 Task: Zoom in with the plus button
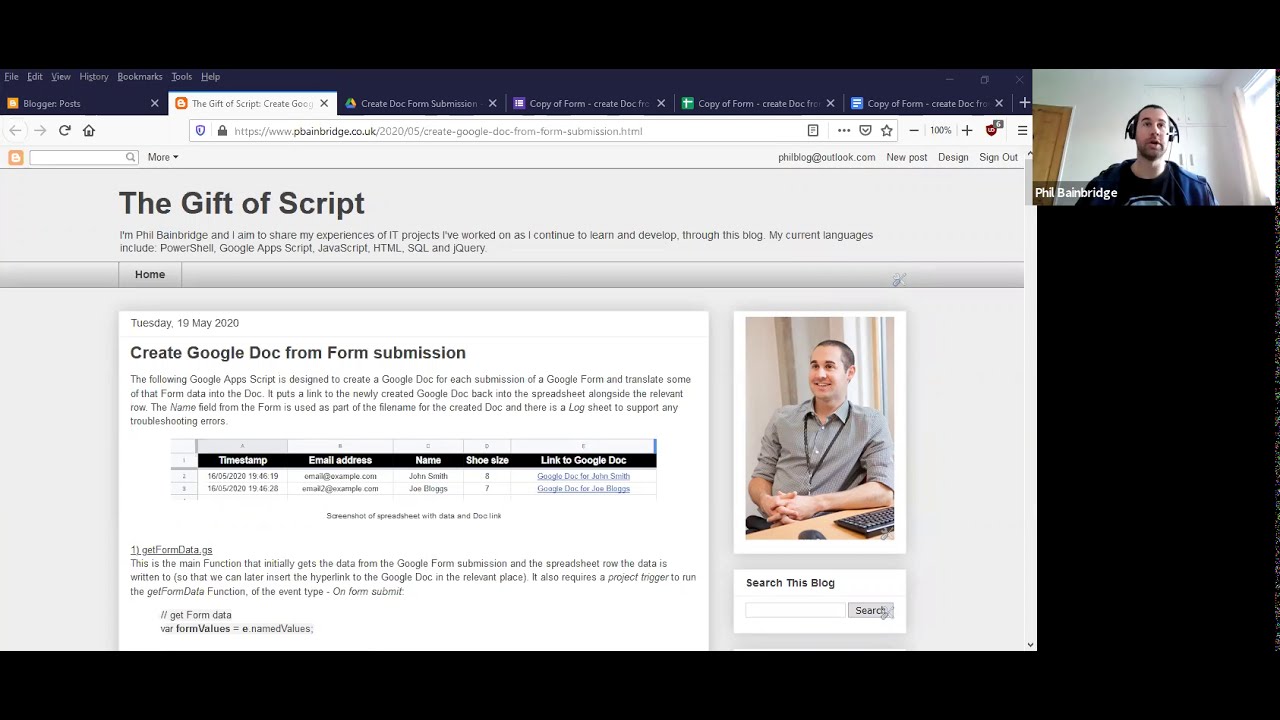pyautogui.click(x=967, y=131)
